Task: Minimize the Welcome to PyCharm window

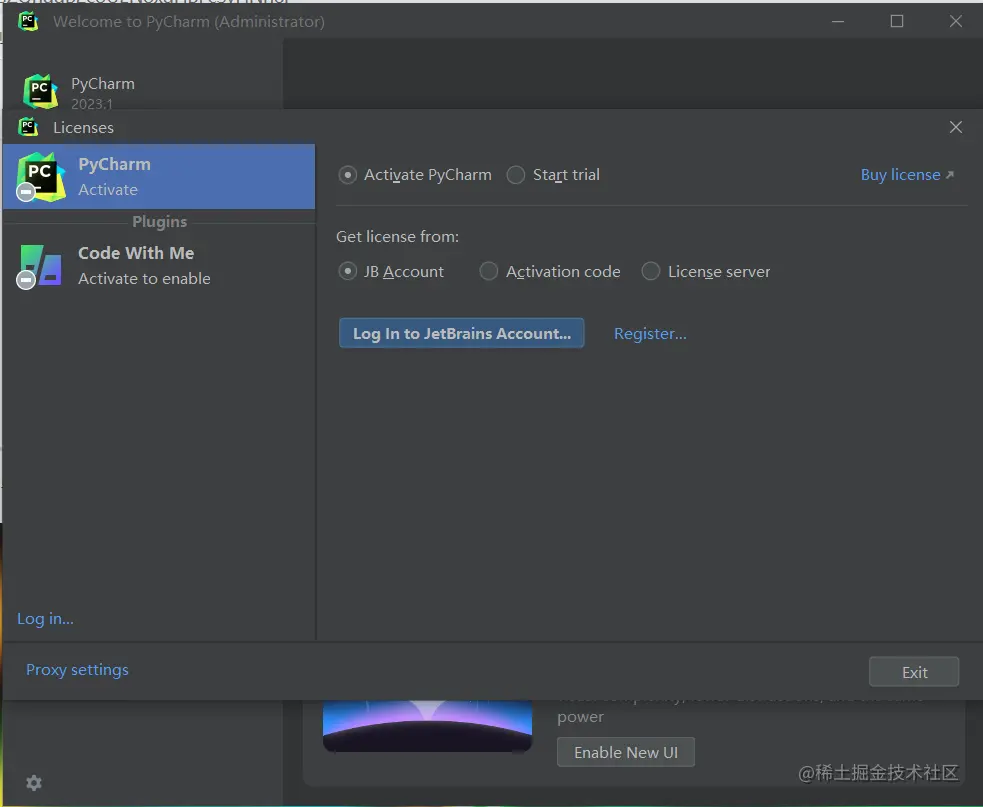Action: pos(838,21)
